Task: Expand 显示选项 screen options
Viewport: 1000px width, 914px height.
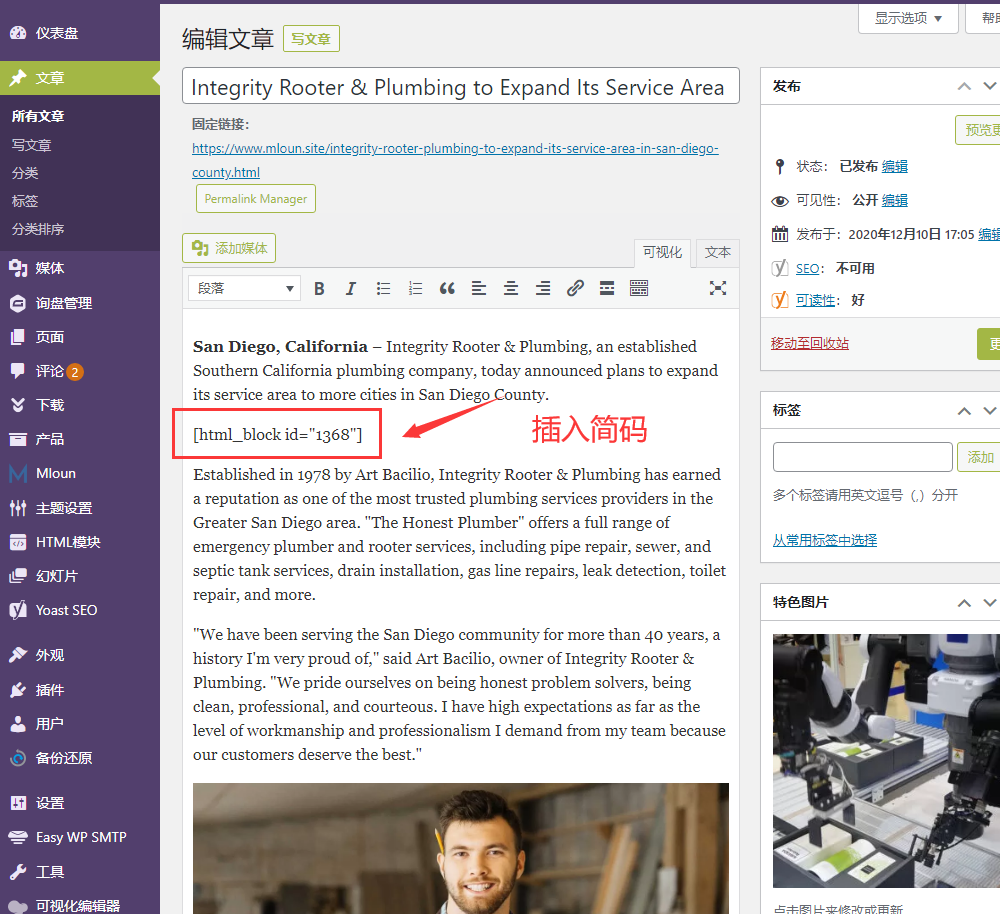Action: [x=908, y=18]
